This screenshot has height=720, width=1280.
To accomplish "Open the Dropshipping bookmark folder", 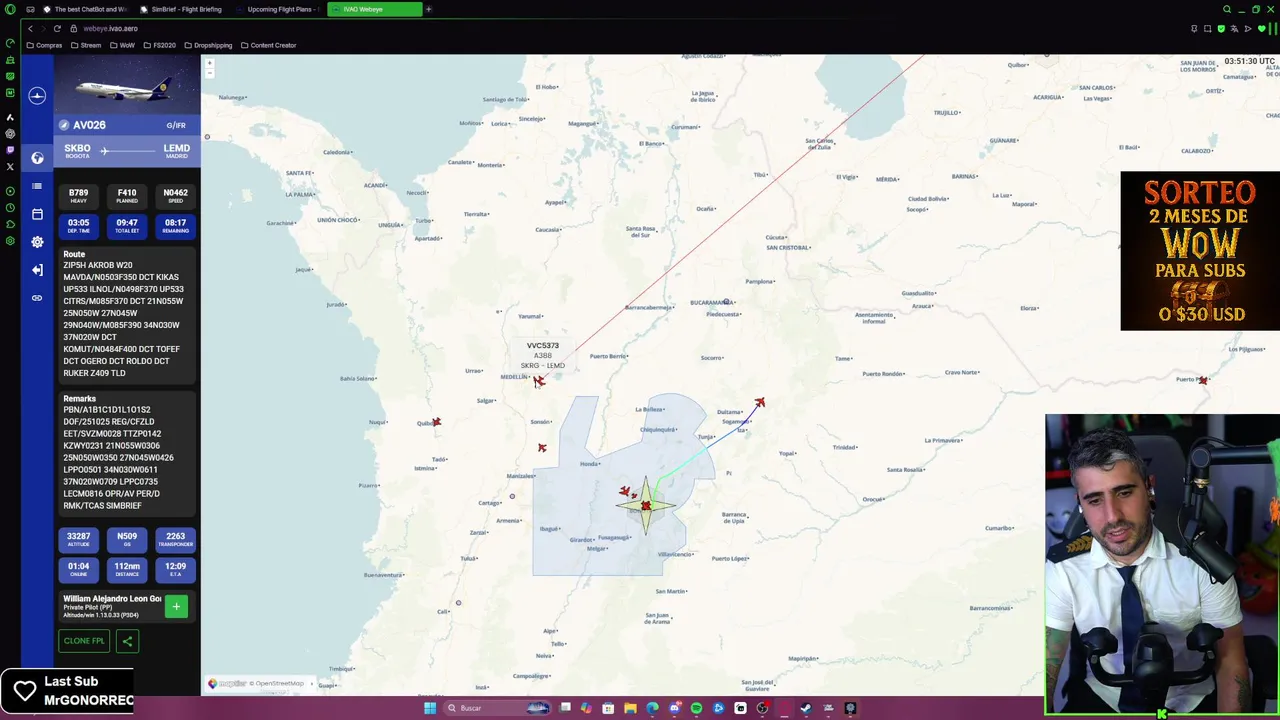I will [207, 45].
